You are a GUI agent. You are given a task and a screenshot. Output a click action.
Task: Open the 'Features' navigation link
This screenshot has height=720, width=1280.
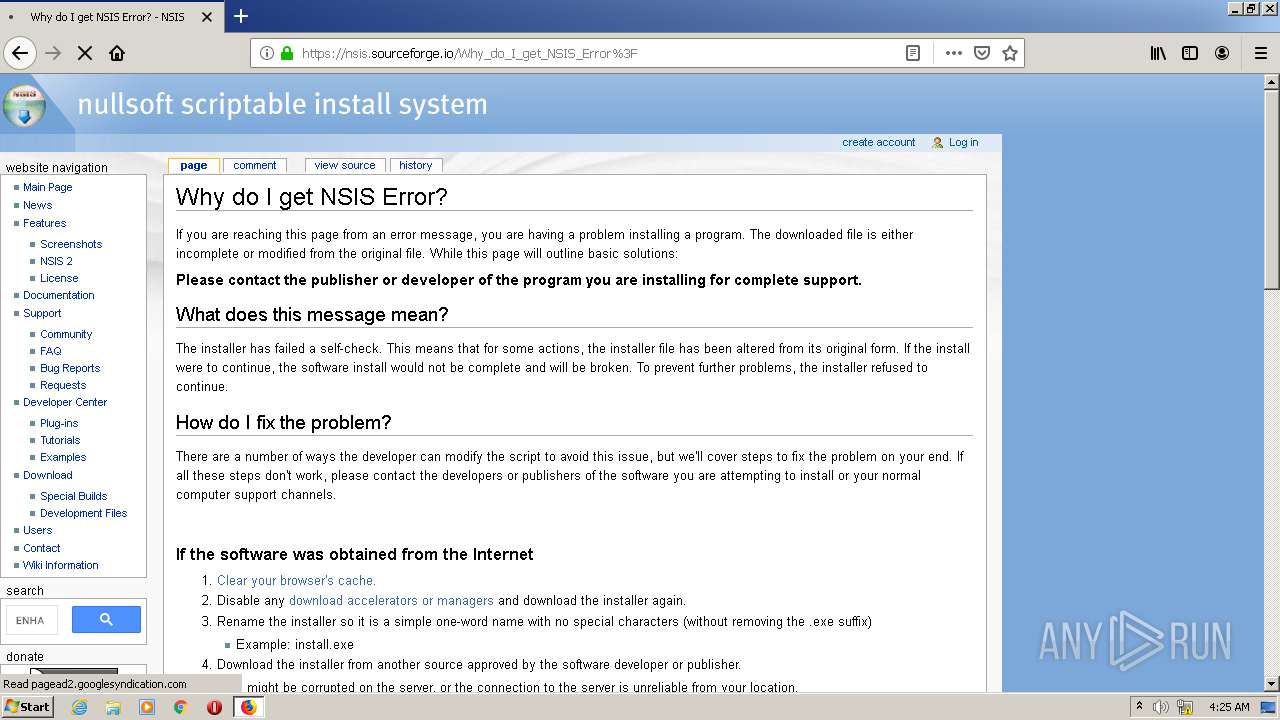(45, 223)
